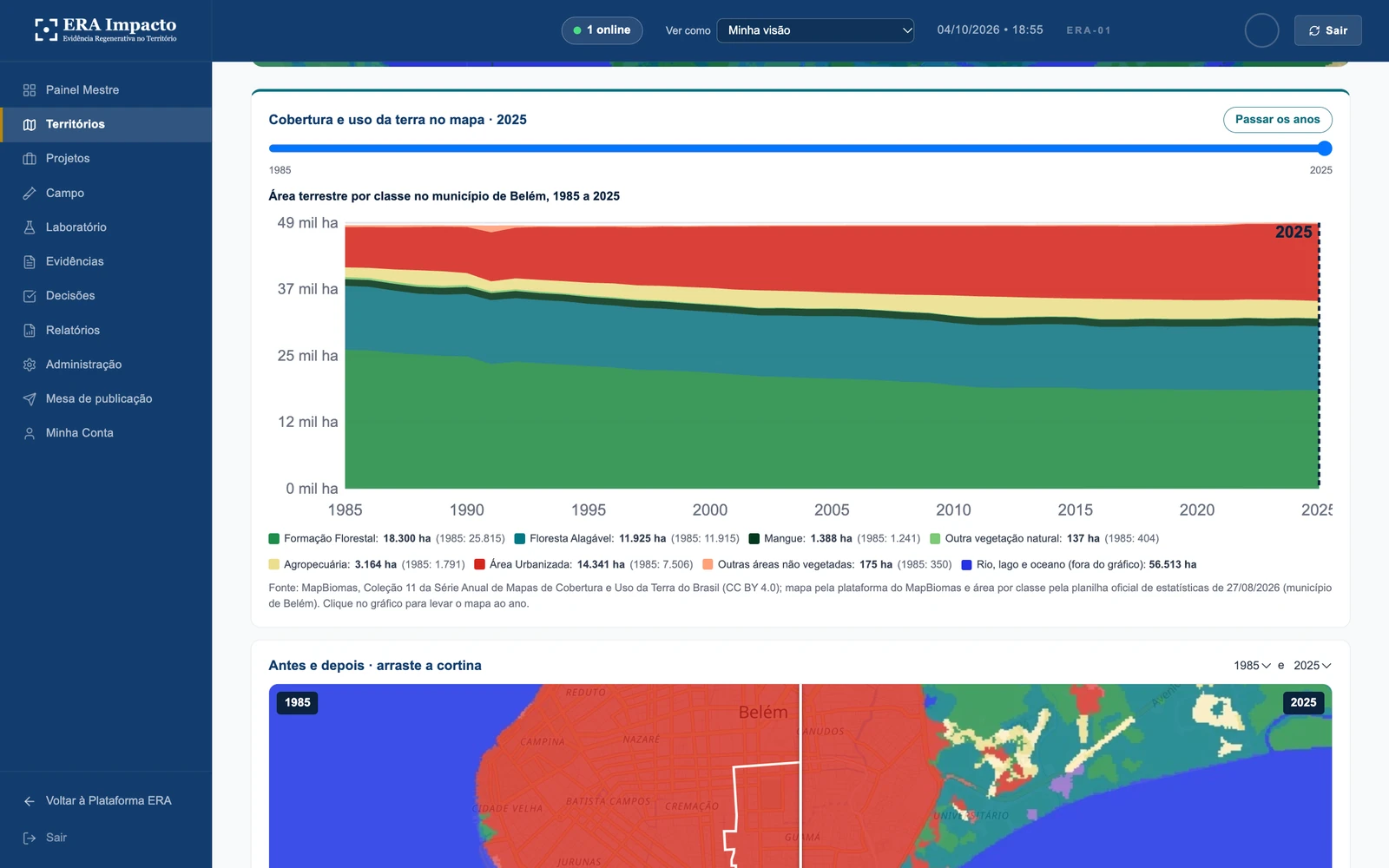
Task: Click the Formação Florestal 18.300 ha legend text
Action: [394, 539]
